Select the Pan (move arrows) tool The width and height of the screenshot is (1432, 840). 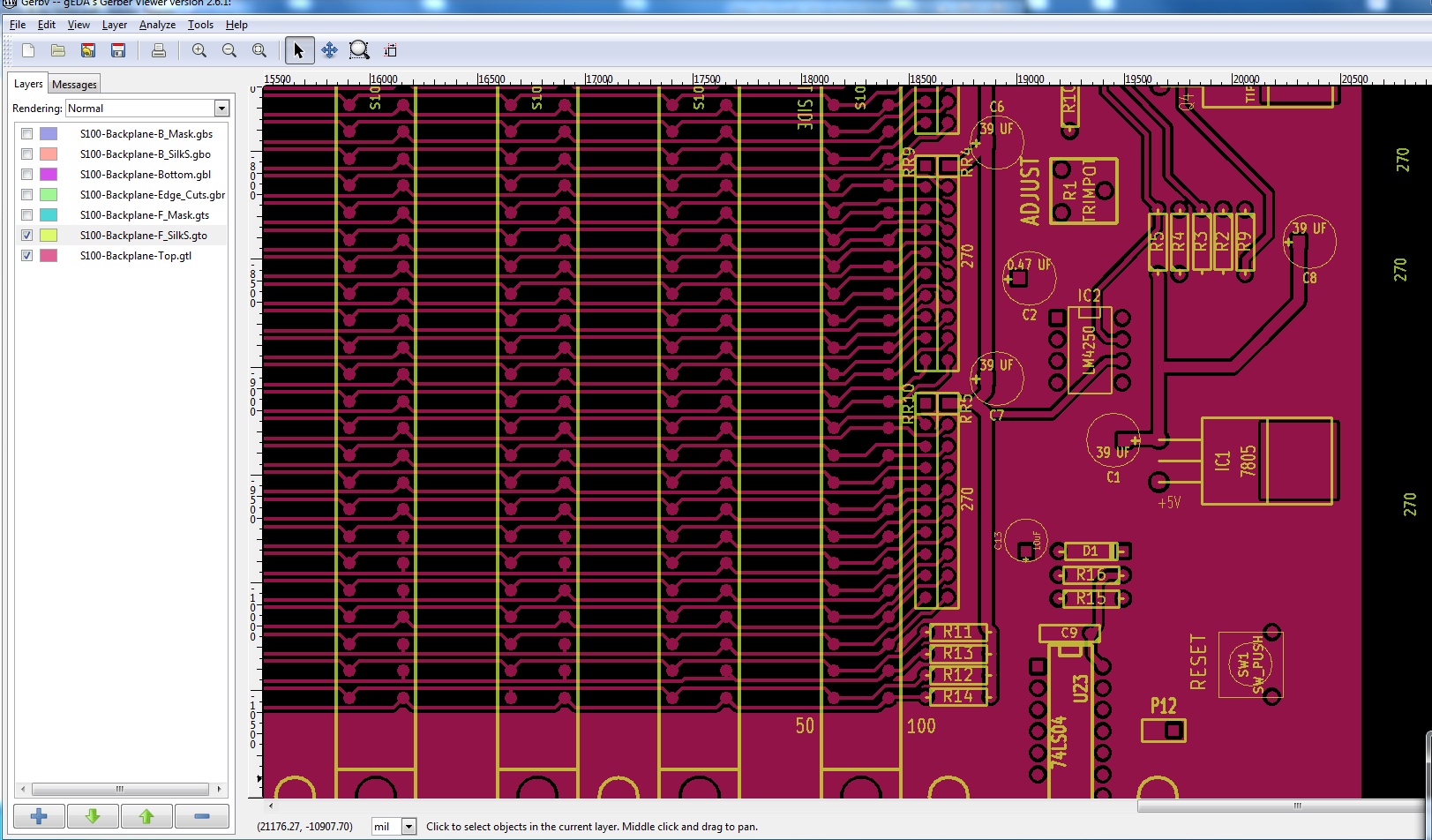[329, 50]
